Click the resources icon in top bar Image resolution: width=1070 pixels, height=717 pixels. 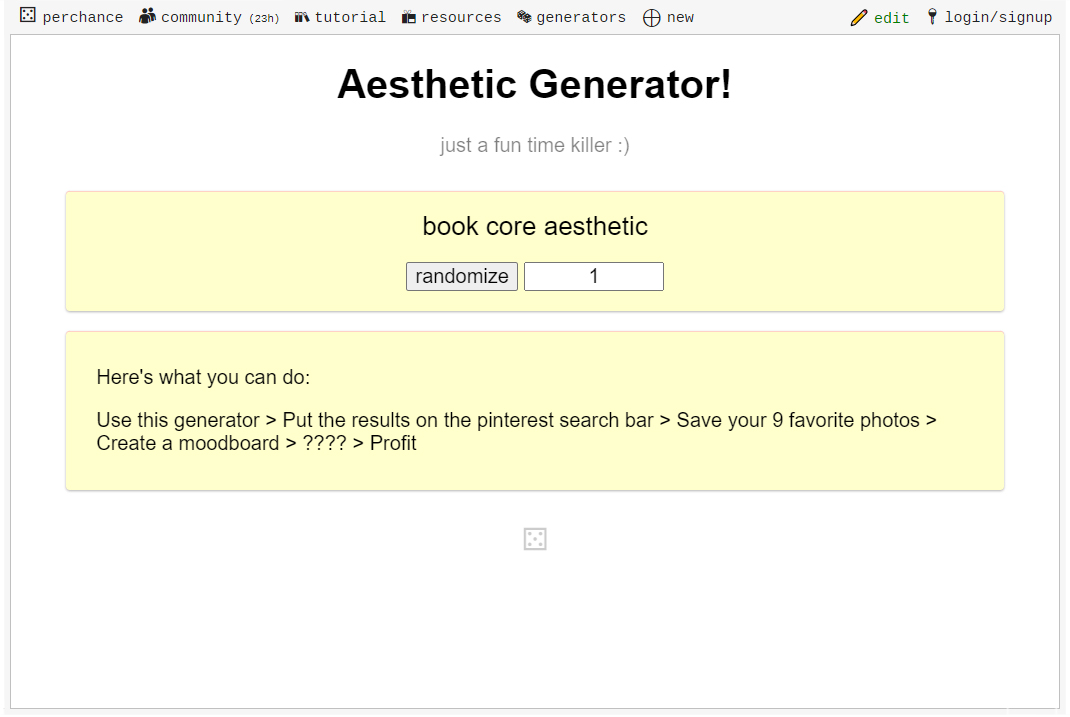[x=409, y=17]
